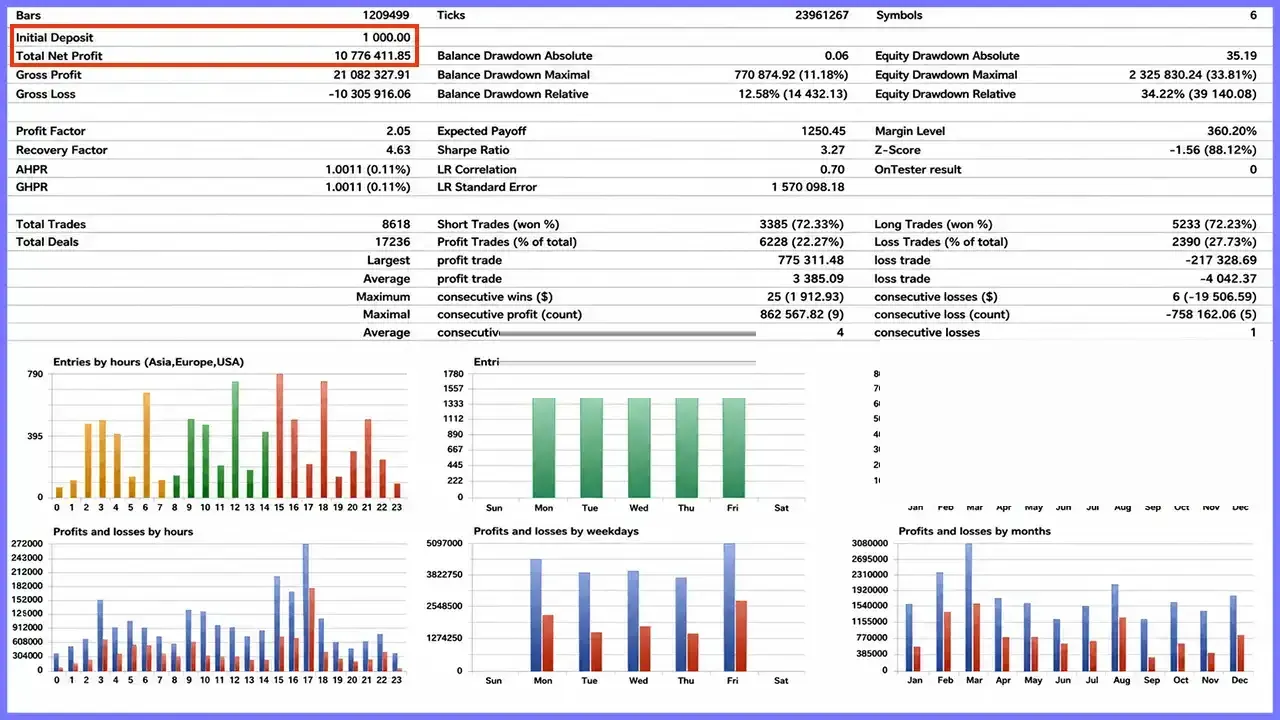Click the Profits and losses by weekdays title
Screen dimensions: 1280x720
click(x=556, y=532)
